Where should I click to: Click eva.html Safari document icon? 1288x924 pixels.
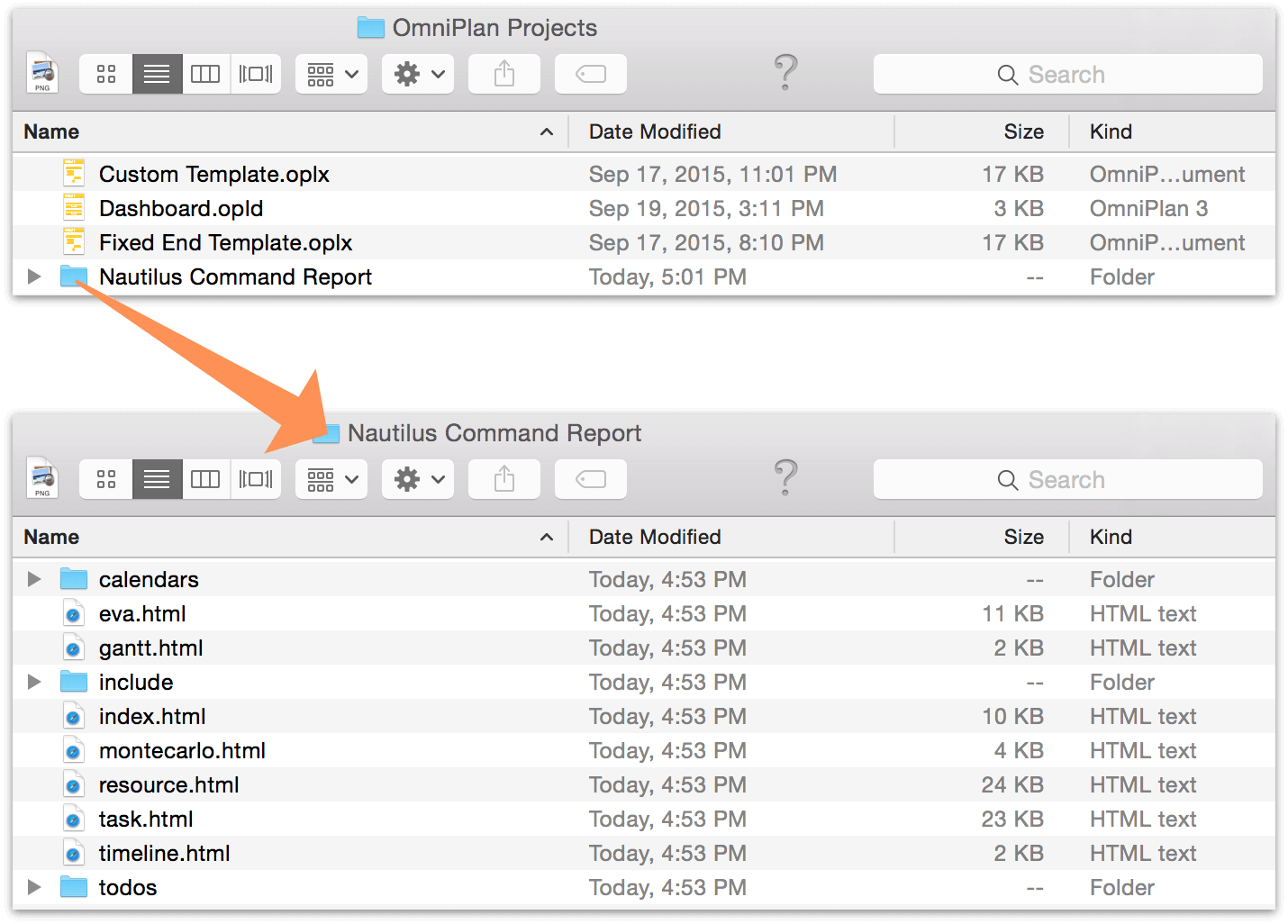74,613
